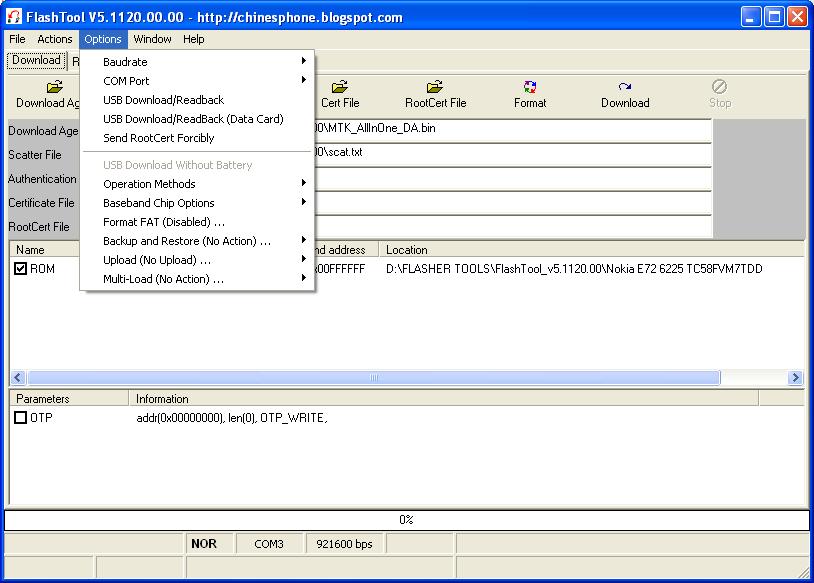The width and height of the screenshot is (814, 583).
Task: Click the Scatter File path field
Action: coord(512,153)
